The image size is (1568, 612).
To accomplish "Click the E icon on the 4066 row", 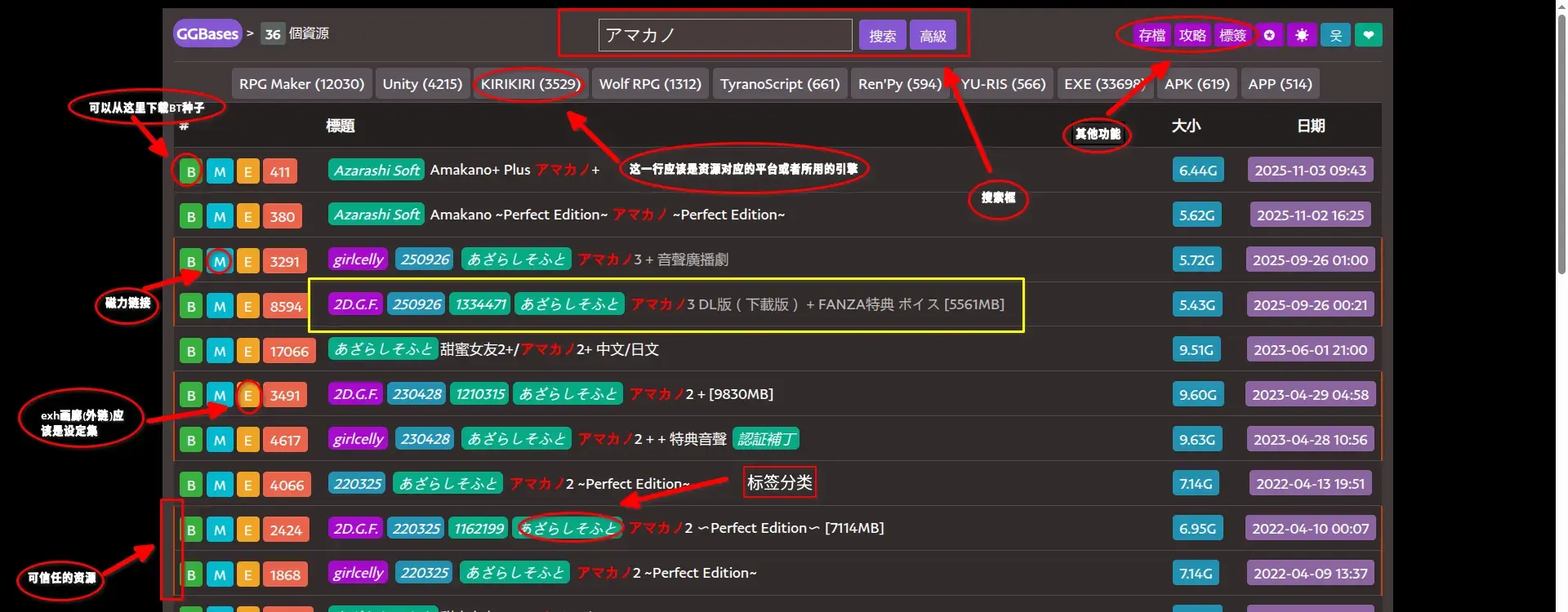I will tap(248, 485).
